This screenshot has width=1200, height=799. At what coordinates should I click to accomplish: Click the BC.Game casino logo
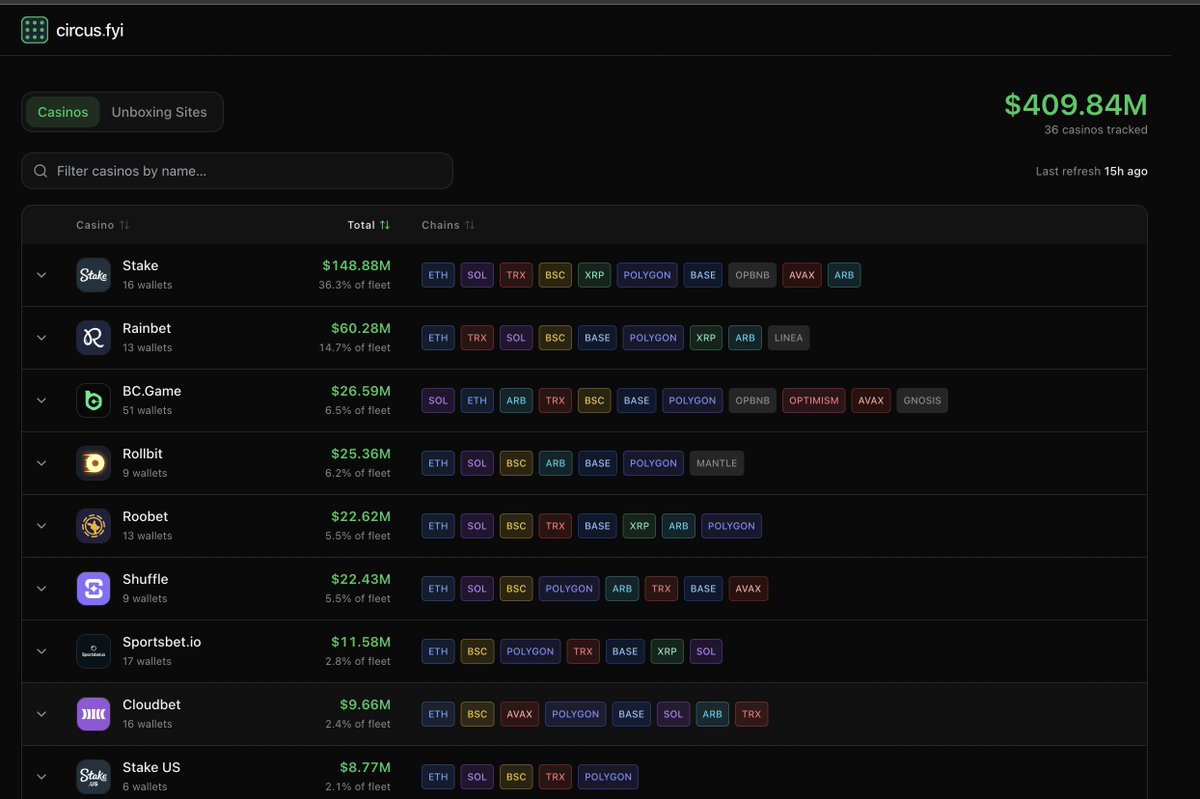(x=93, y=400)
